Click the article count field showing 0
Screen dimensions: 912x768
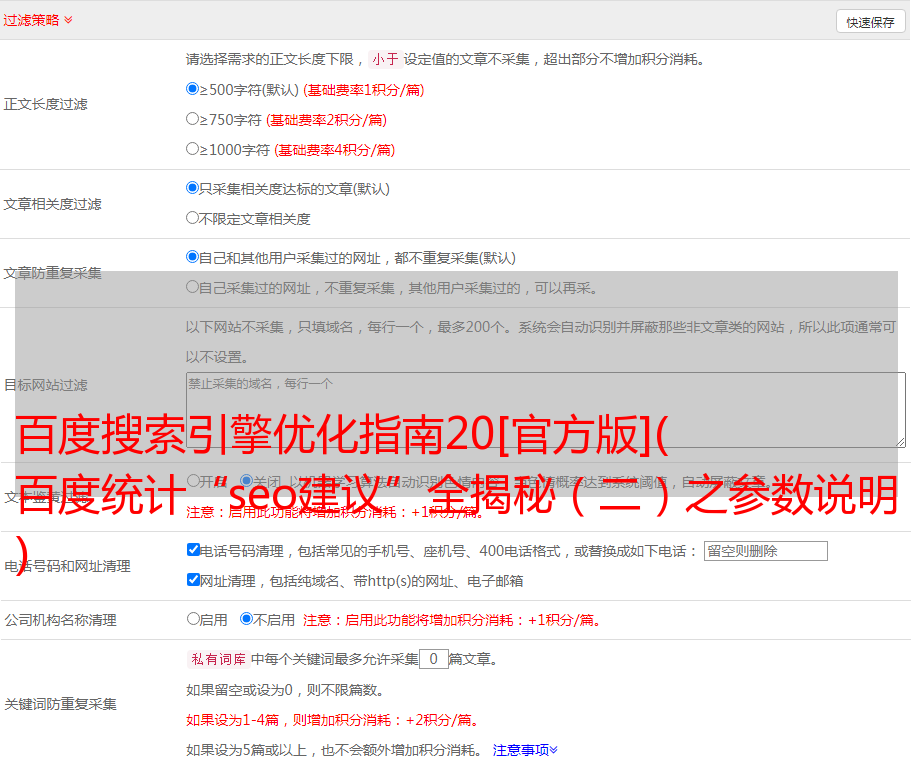pos(434,659)
